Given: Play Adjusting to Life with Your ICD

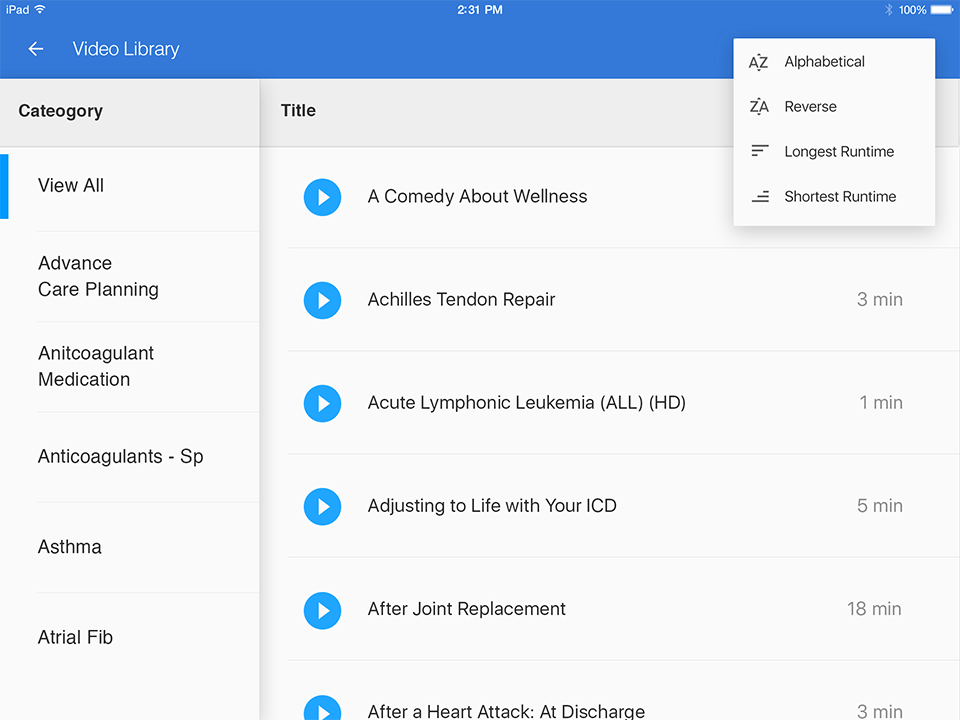Looking at the screenshot, I should tap(322, 506).
